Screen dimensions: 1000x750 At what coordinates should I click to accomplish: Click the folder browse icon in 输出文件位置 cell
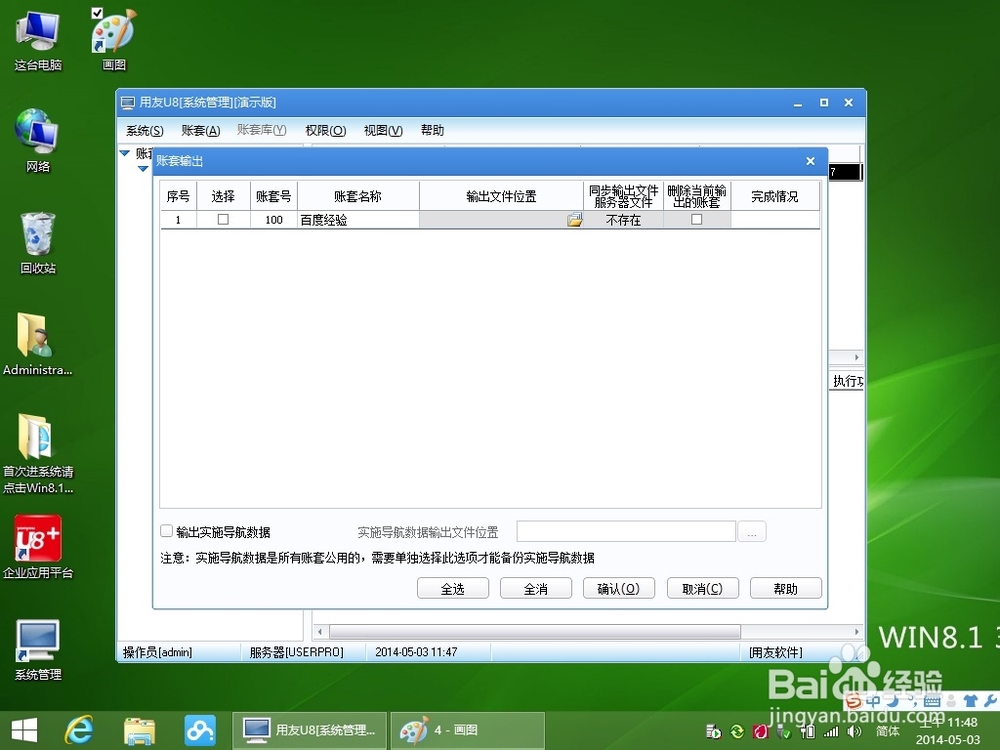(x=575, y=219)
